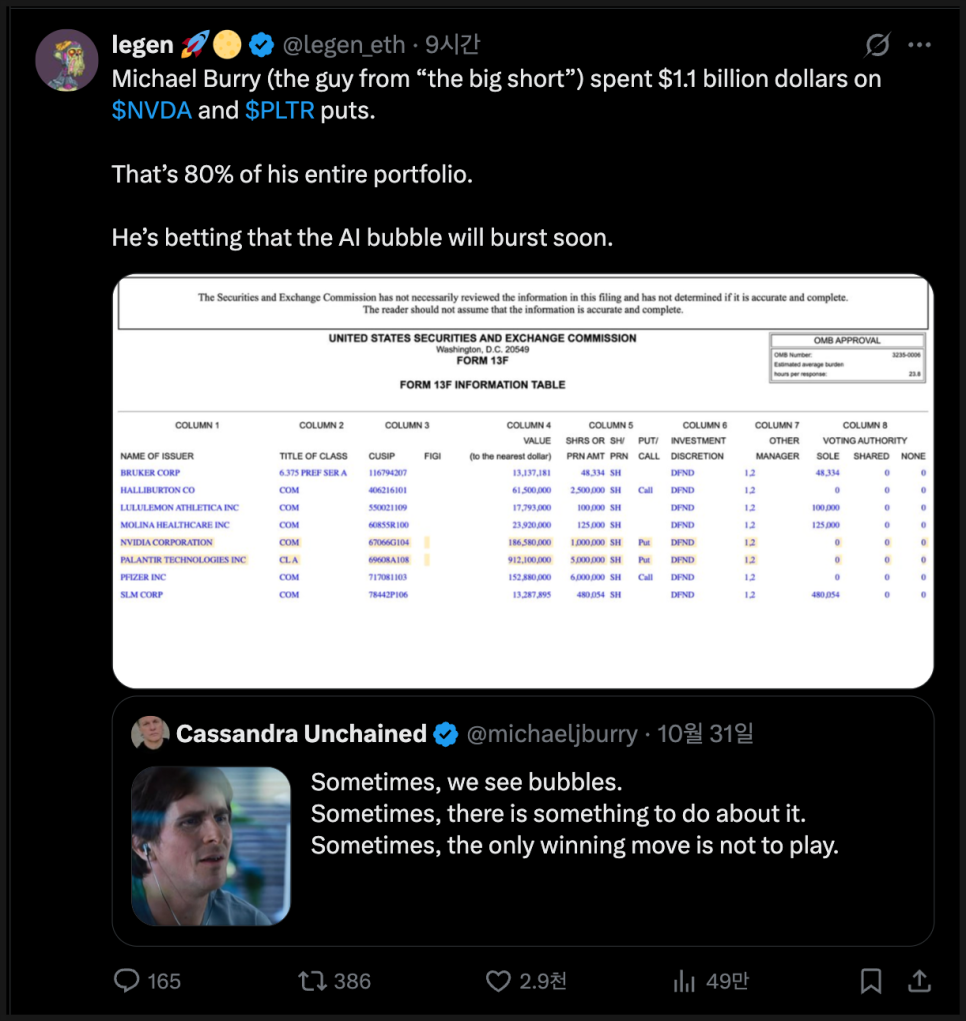This screenshot has height=1021, width=966.
Task: View tweet analytics bar chart icon
Action: pos(684,981)
